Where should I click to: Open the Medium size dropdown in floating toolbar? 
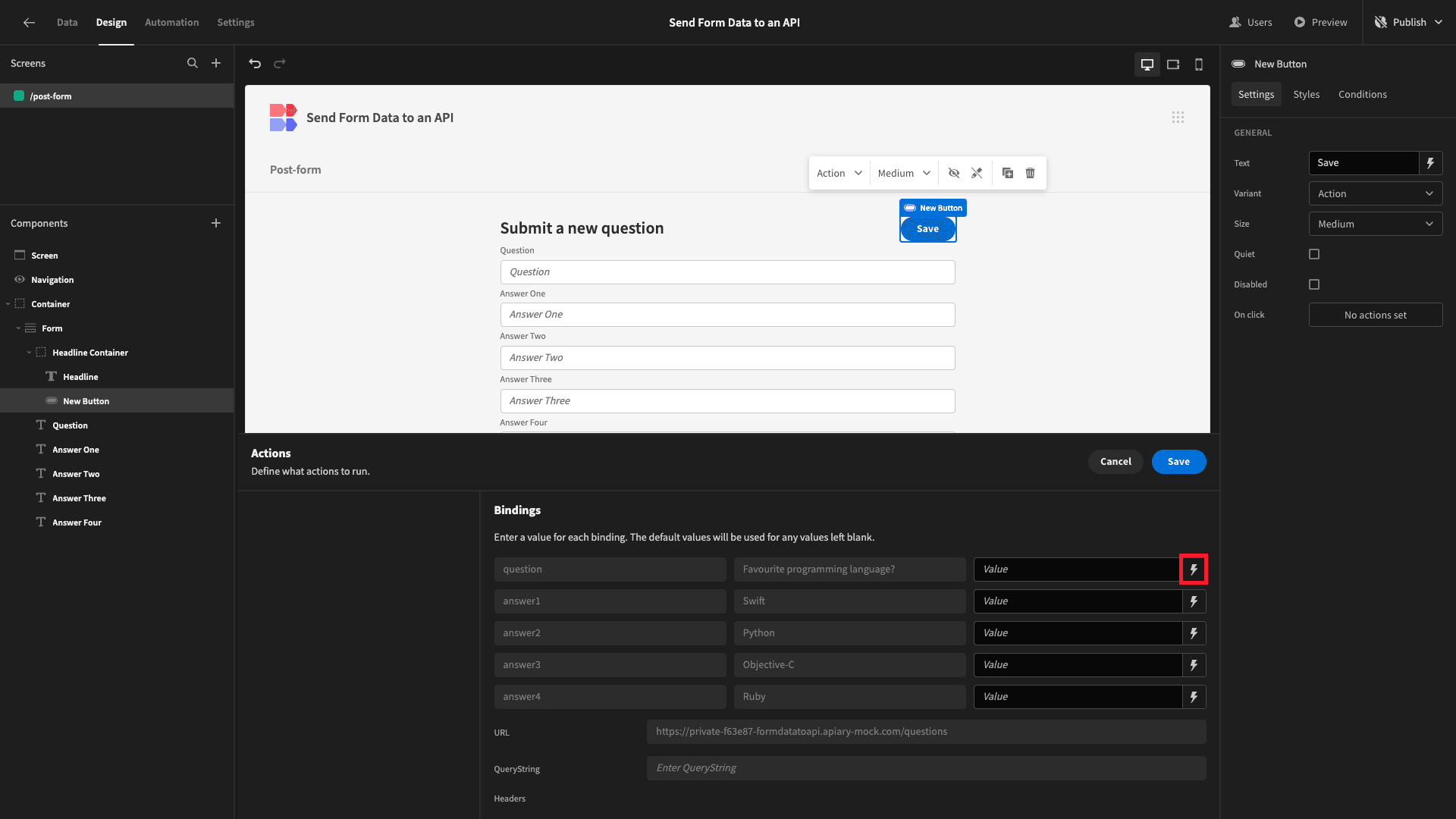904,173
